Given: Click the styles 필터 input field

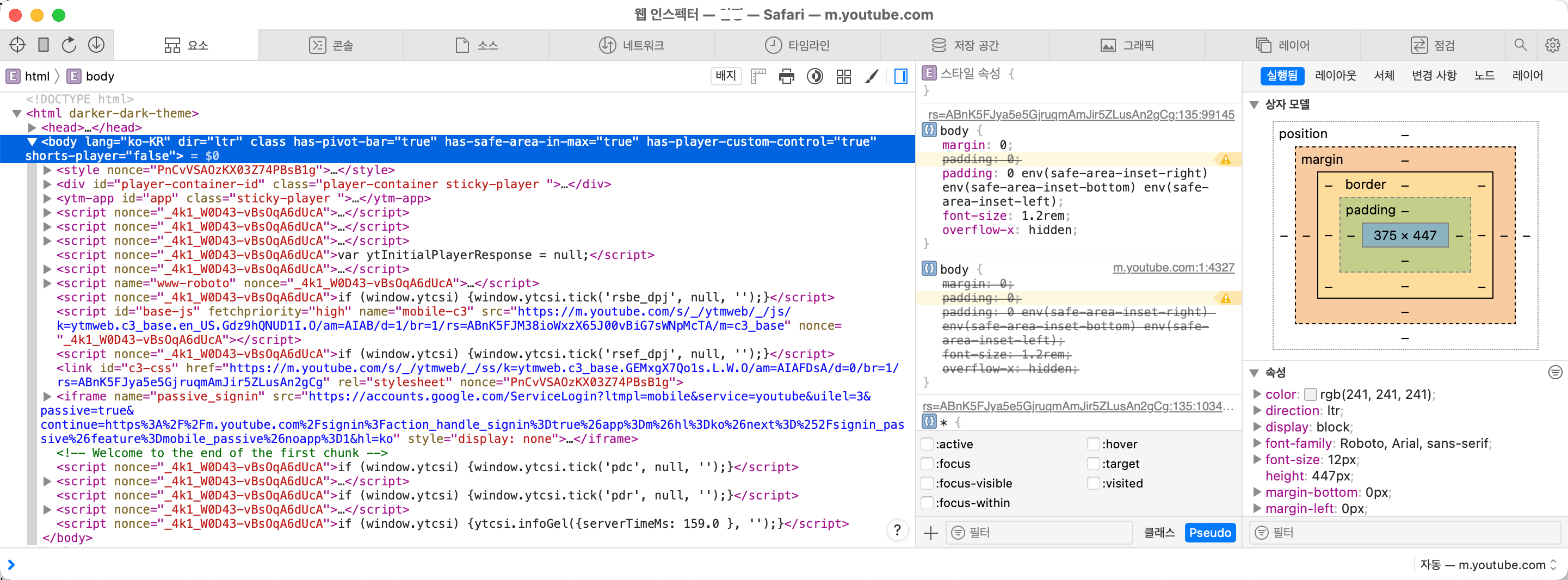Looking at the screenshot, I should click(x=1039, y=533).
